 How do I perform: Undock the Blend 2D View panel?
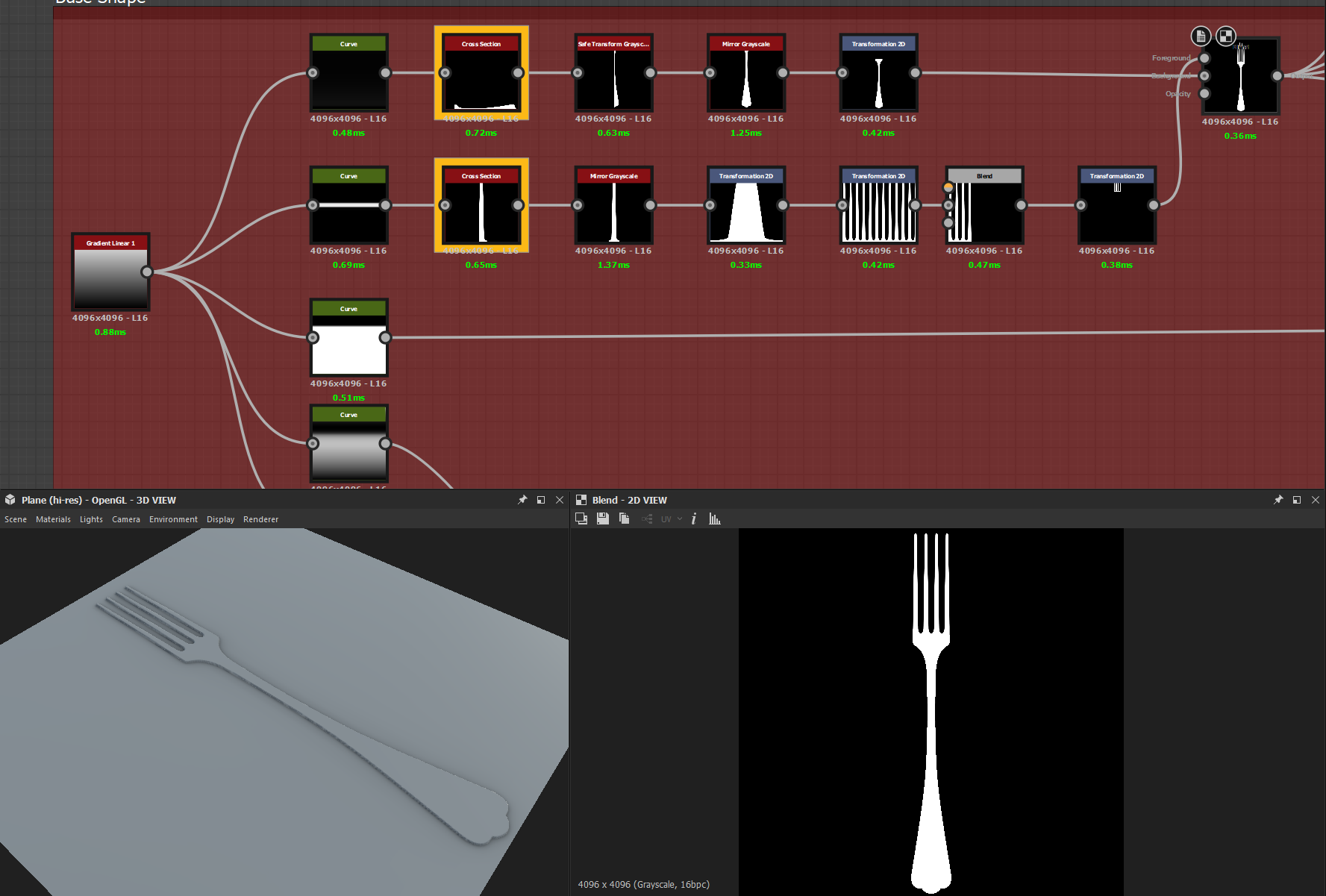tap(1298, 500)
